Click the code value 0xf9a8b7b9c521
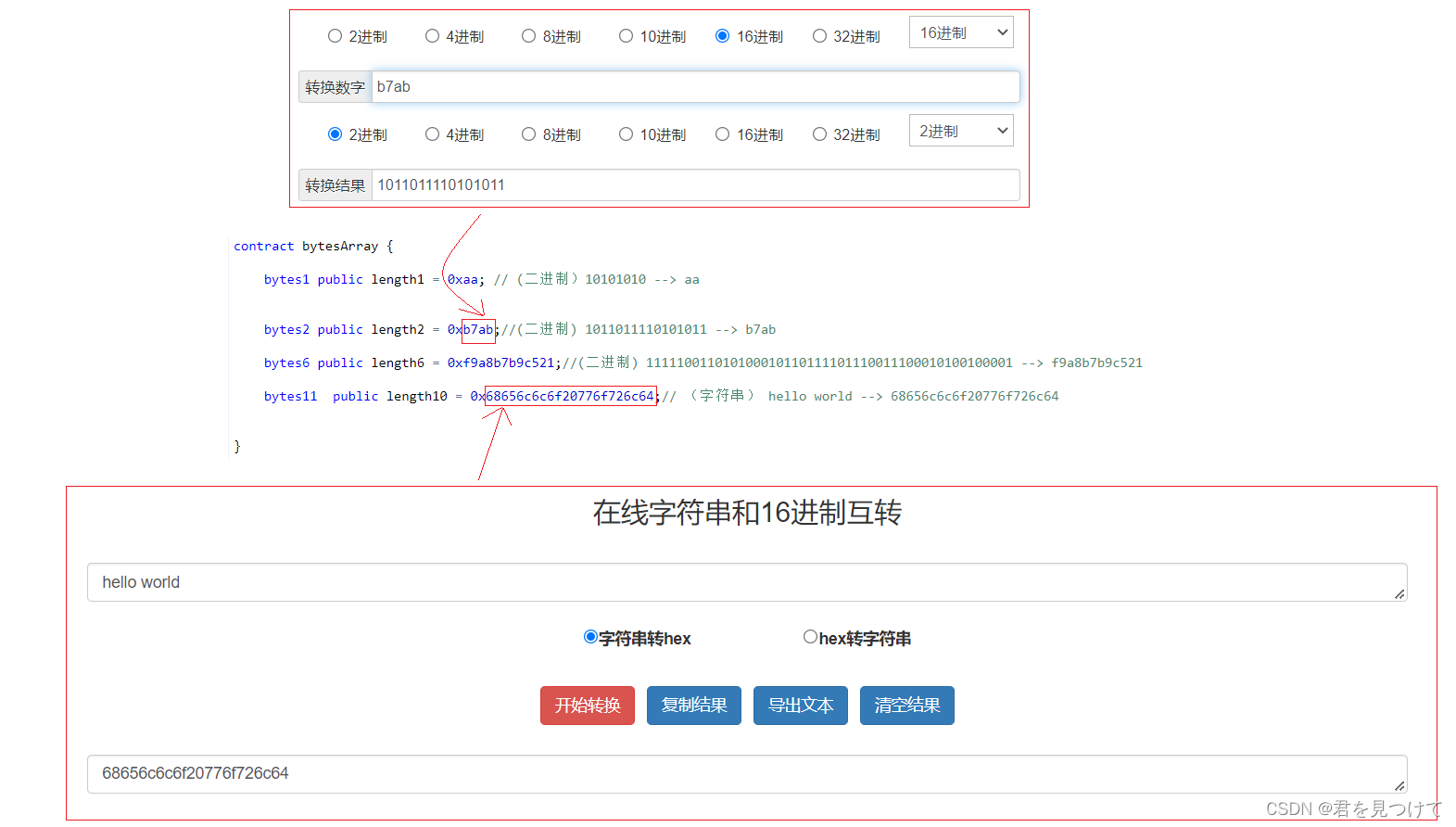 [x=501, y=363]
